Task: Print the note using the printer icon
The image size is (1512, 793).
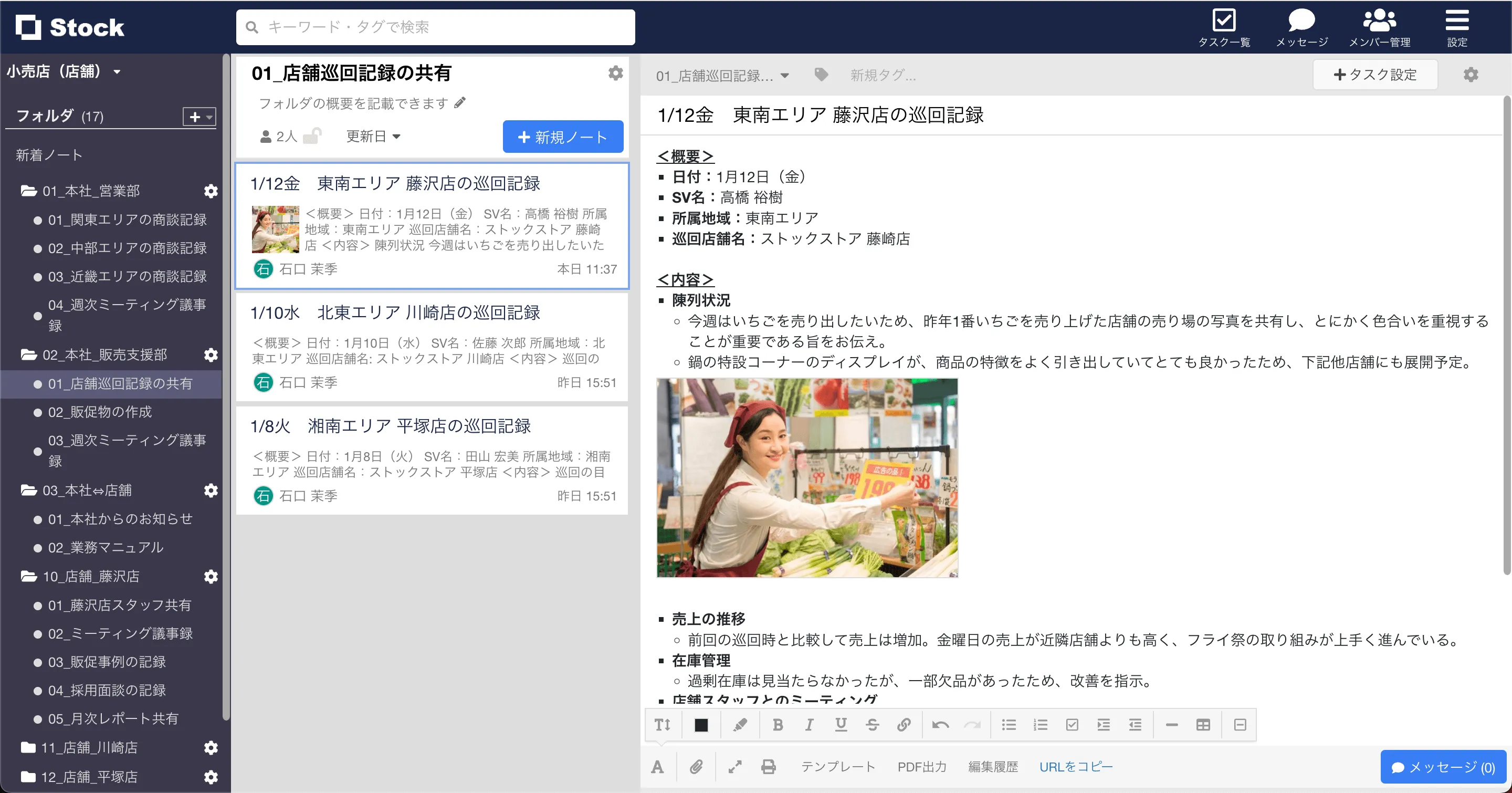Action: pyautogui.click(x=768, y=767)
